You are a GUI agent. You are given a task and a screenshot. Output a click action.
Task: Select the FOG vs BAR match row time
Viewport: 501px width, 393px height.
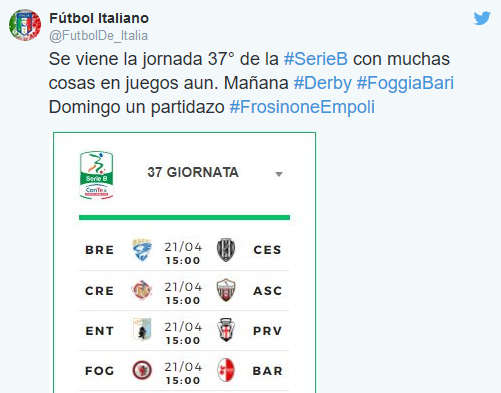pos(183,374)
